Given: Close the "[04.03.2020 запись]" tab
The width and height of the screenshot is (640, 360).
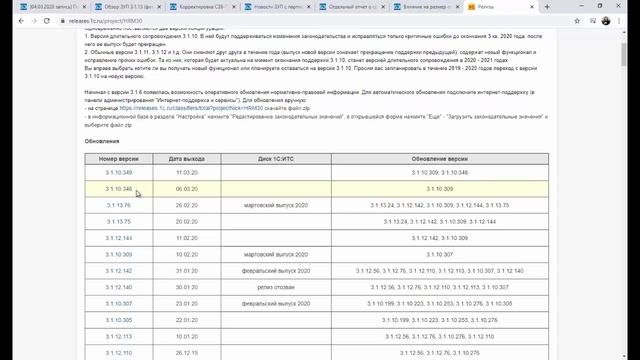Looking at the screenshot, I should pos(84,7).
